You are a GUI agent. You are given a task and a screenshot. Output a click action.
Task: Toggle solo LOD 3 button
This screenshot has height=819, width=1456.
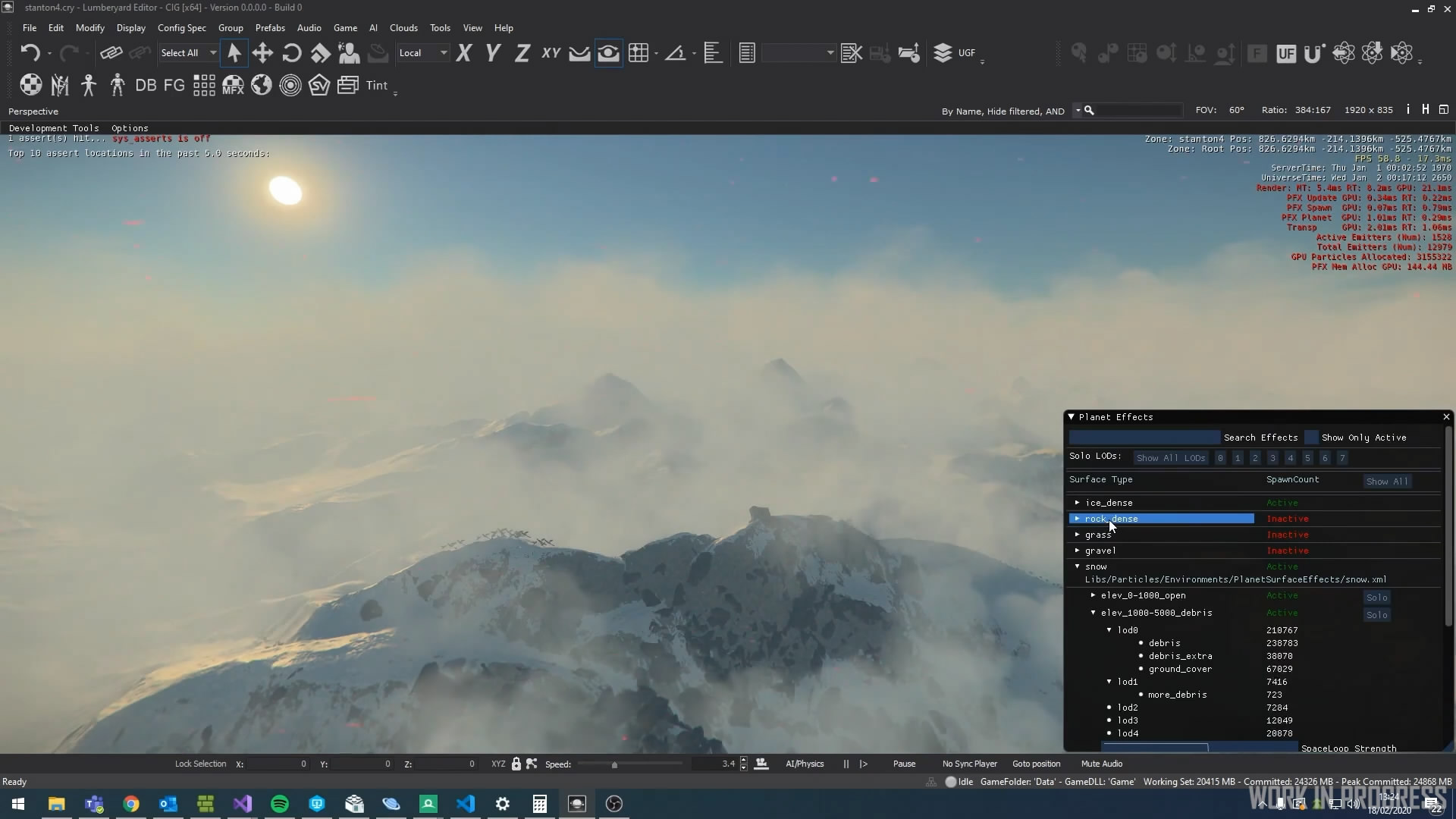1272,458
